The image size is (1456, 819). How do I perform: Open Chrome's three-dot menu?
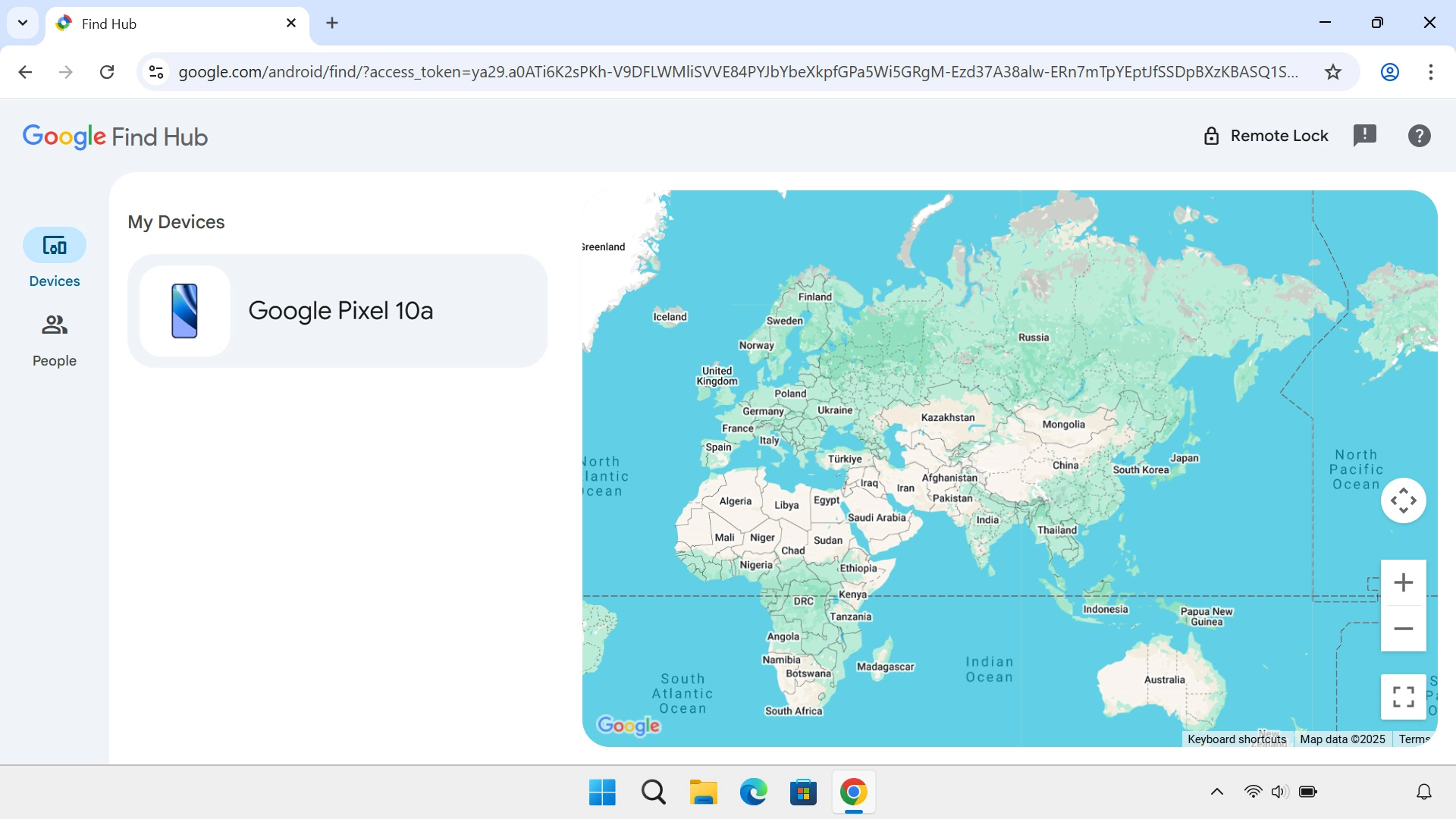tap(1430, 72)
